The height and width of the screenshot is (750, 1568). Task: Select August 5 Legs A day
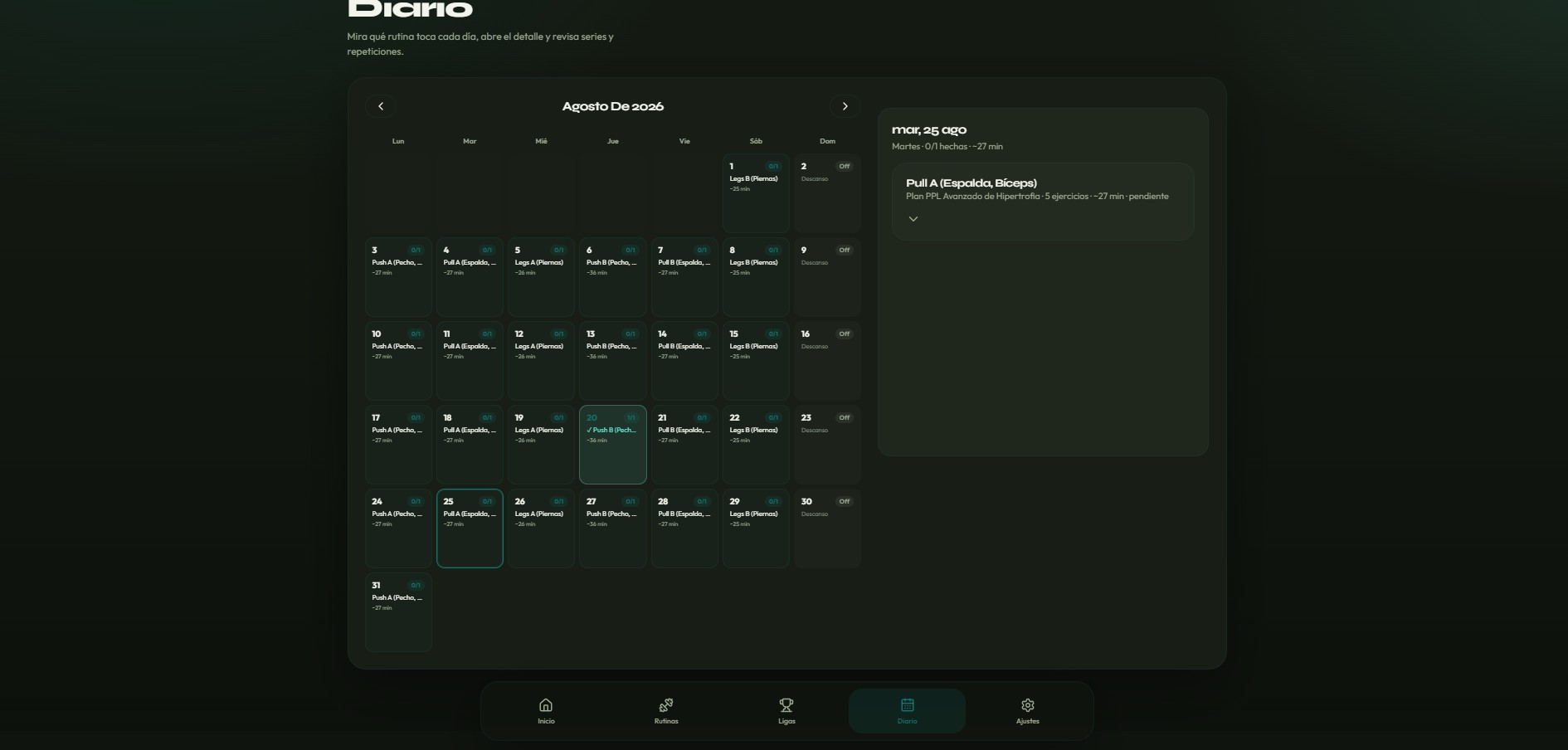541,277
